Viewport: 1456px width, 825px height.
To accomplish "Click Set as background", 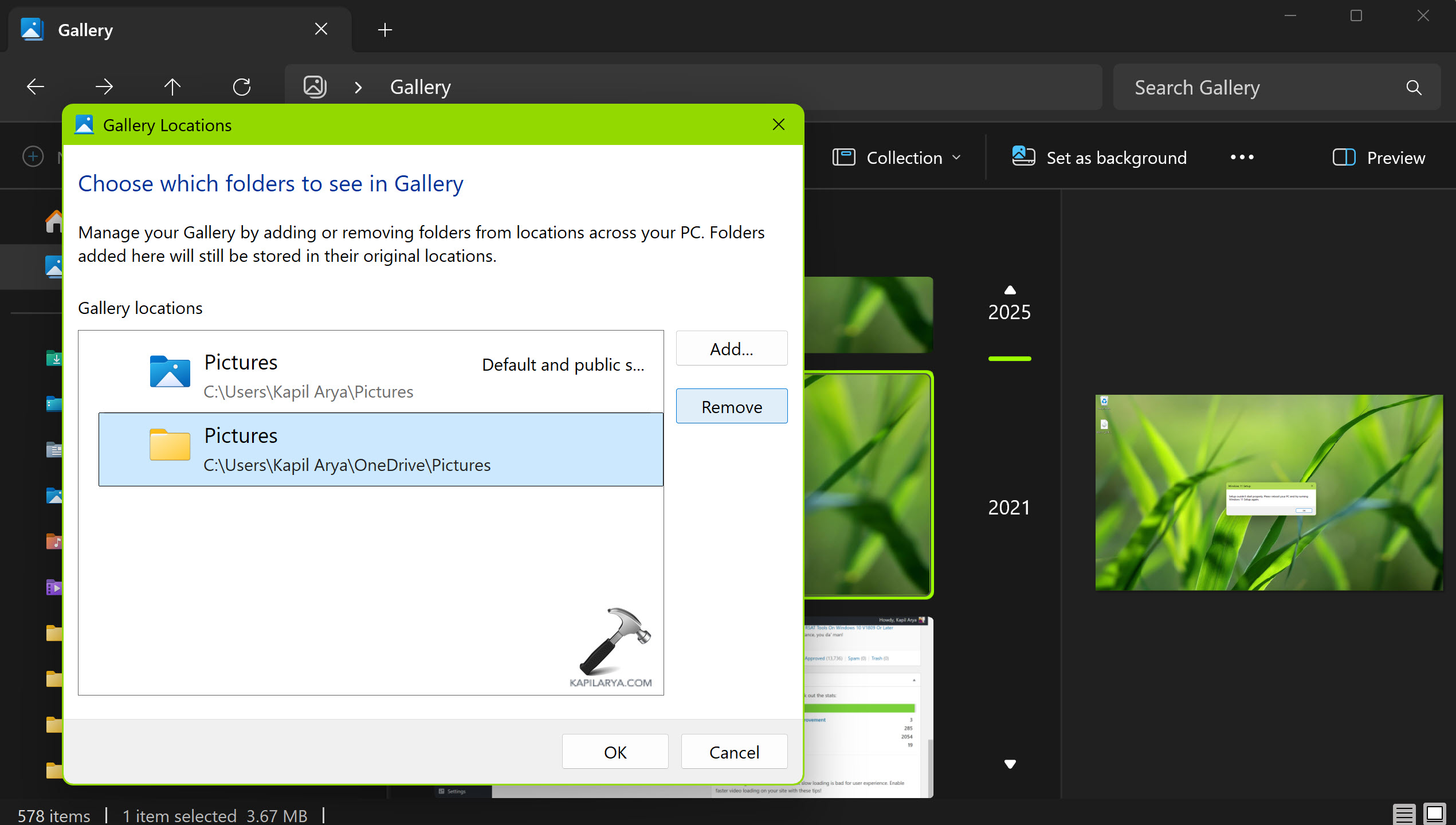I will click(x=1100, y=158).
